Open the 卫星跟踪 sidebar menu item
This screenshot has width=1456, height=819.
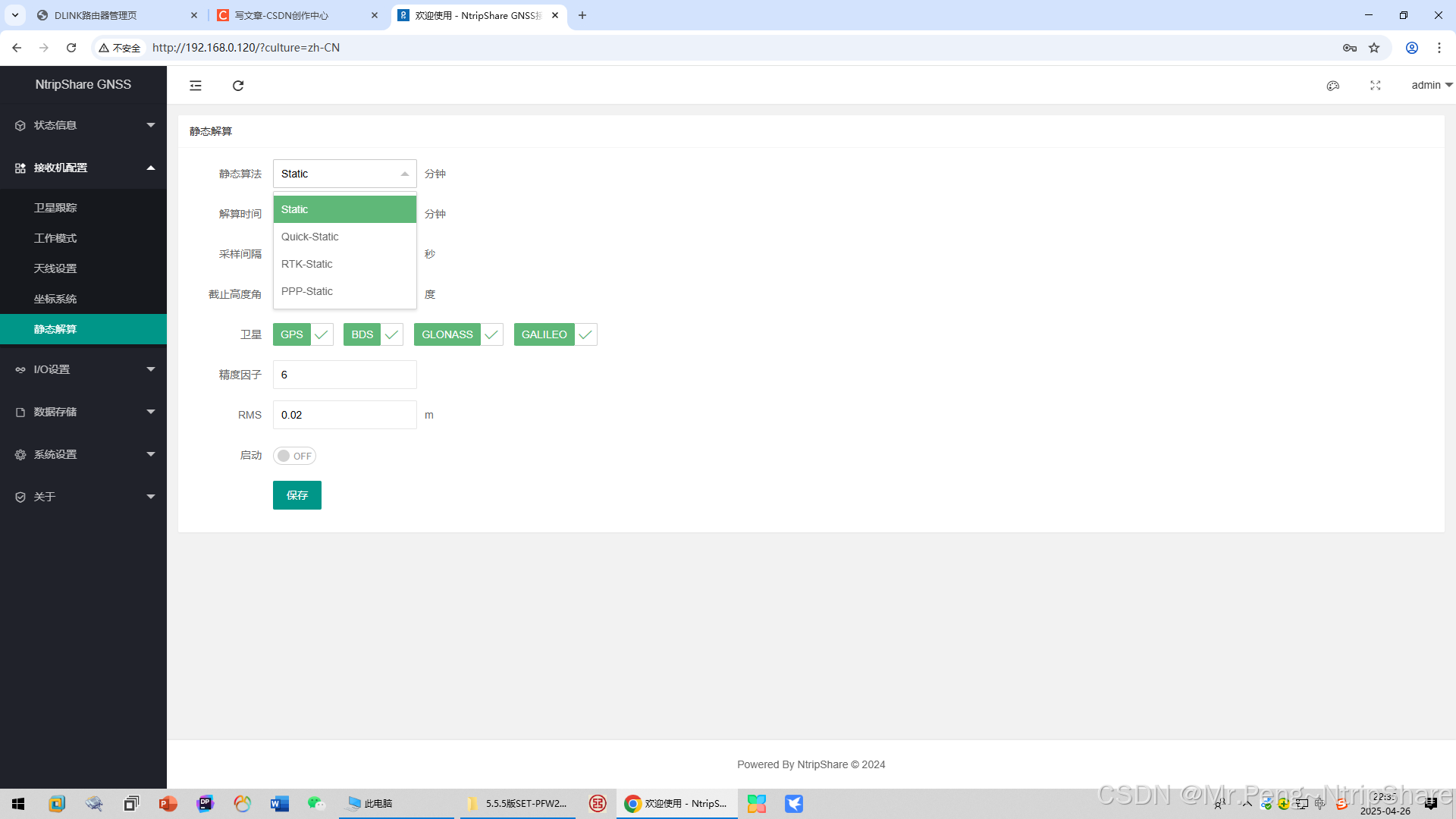[x=55, y=208]
